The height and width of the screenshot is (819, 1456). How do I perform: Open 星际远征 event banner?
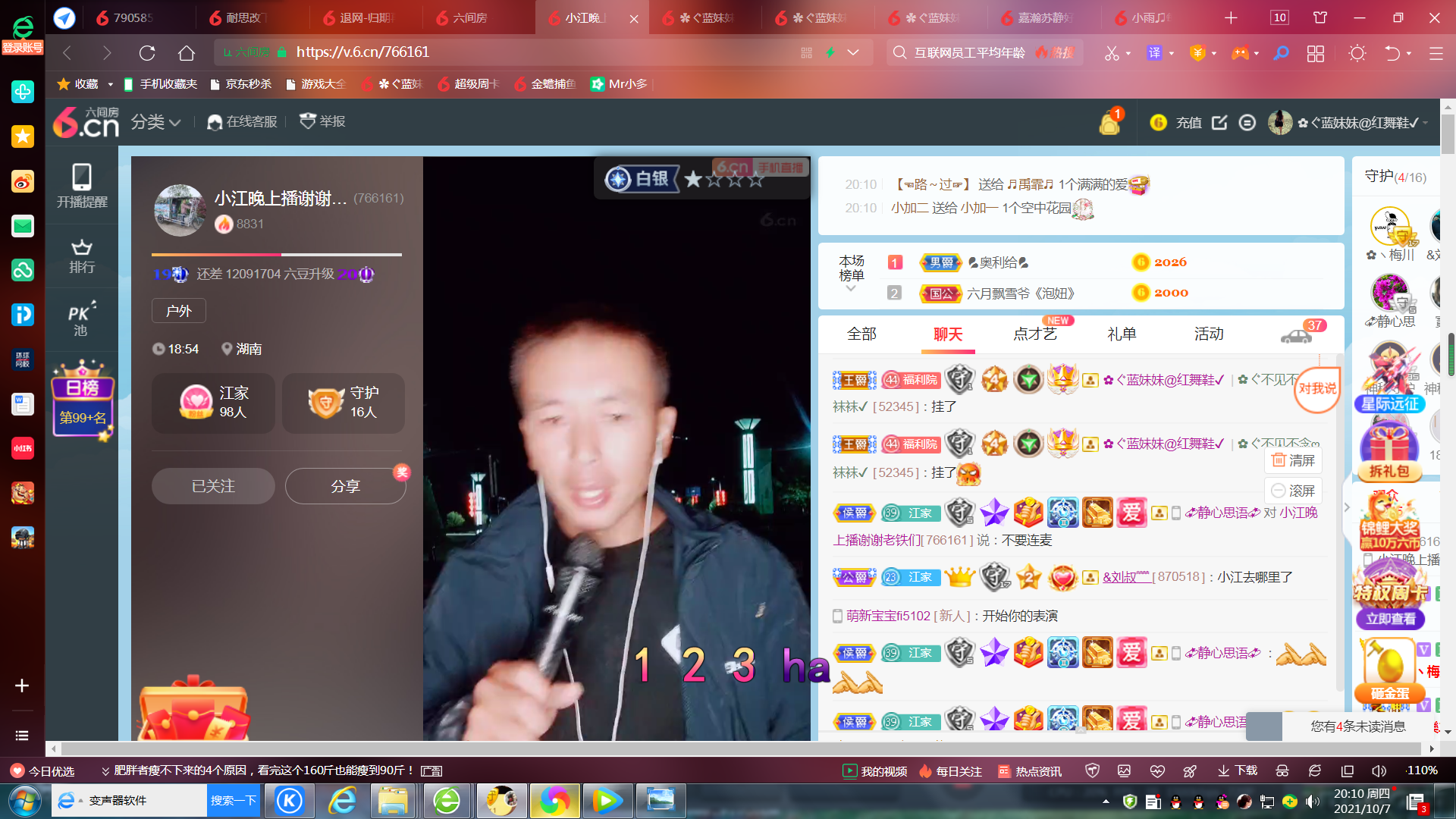pos(1389,378)
